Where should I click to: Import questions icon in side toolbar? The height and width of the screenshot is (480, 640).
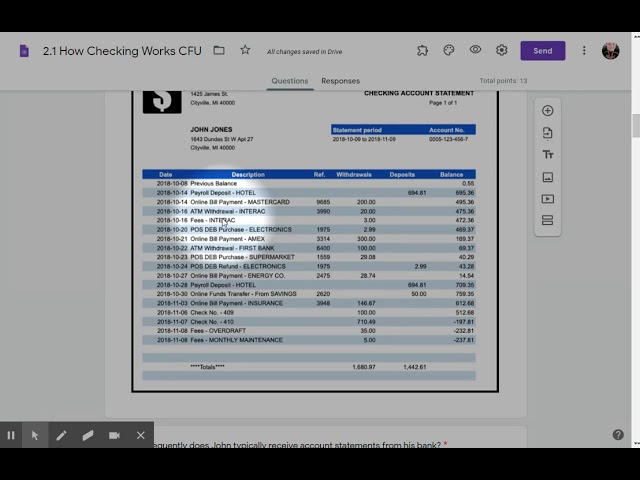pyautogui.click(x=548, y=133)
